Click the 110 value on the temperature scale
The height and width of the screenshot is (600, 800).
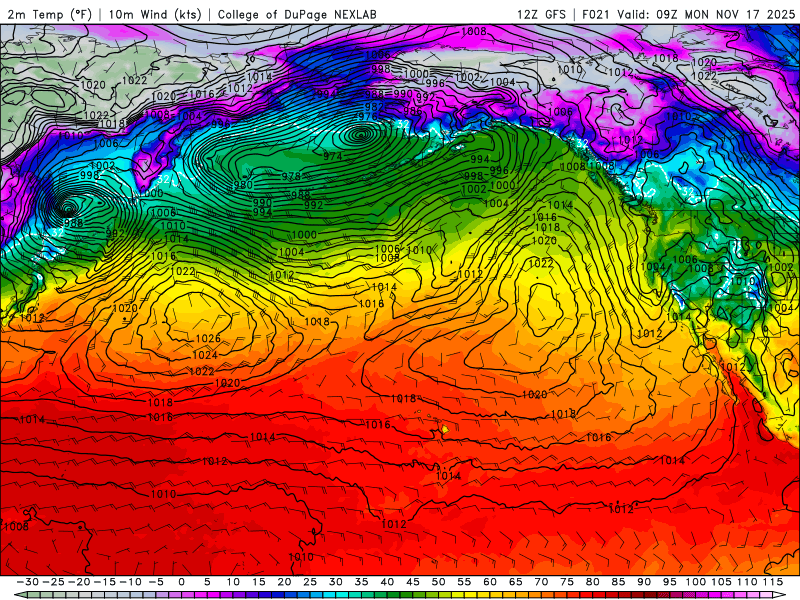[x=747, y=582]
